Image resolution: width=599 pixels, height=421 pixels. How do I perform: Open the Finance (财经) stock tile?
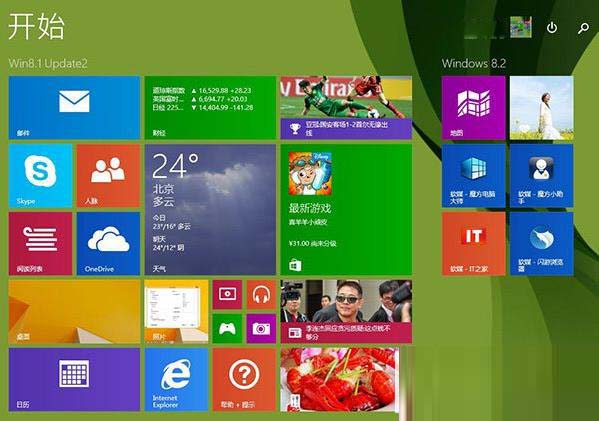point(210,107)
